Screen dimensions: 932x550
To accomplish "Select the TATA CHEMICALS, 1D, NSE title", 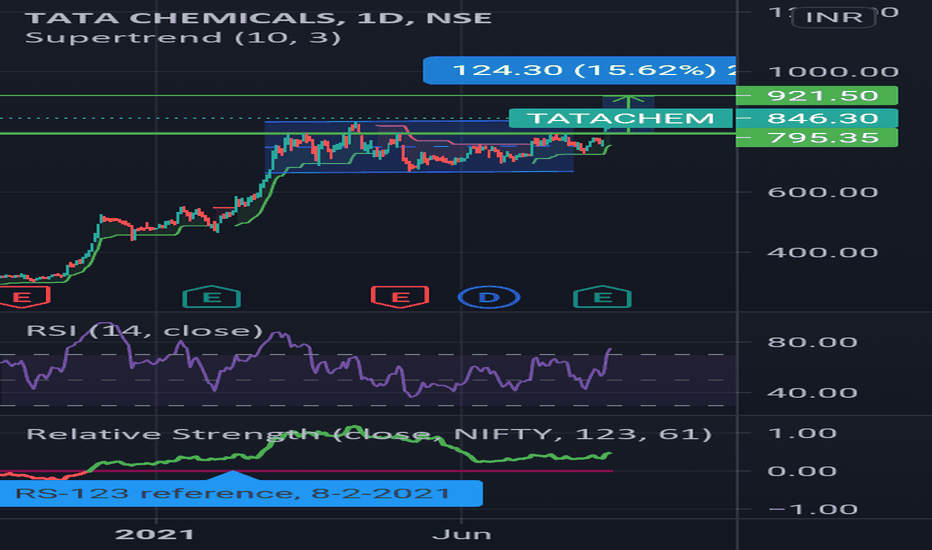I will point(259,18).
